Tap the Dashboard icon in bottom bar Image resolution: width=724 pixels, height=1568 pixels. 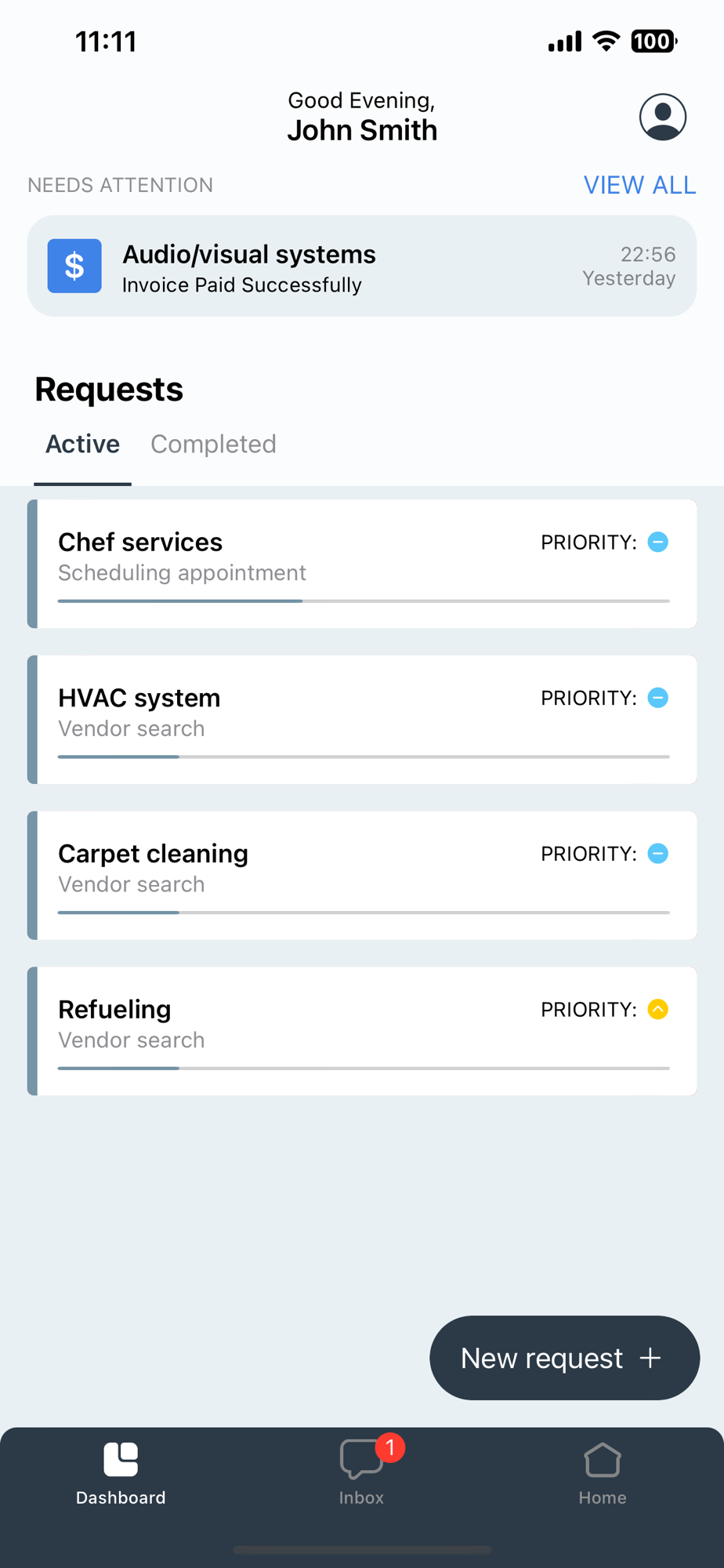click(x=121, y=1460)
